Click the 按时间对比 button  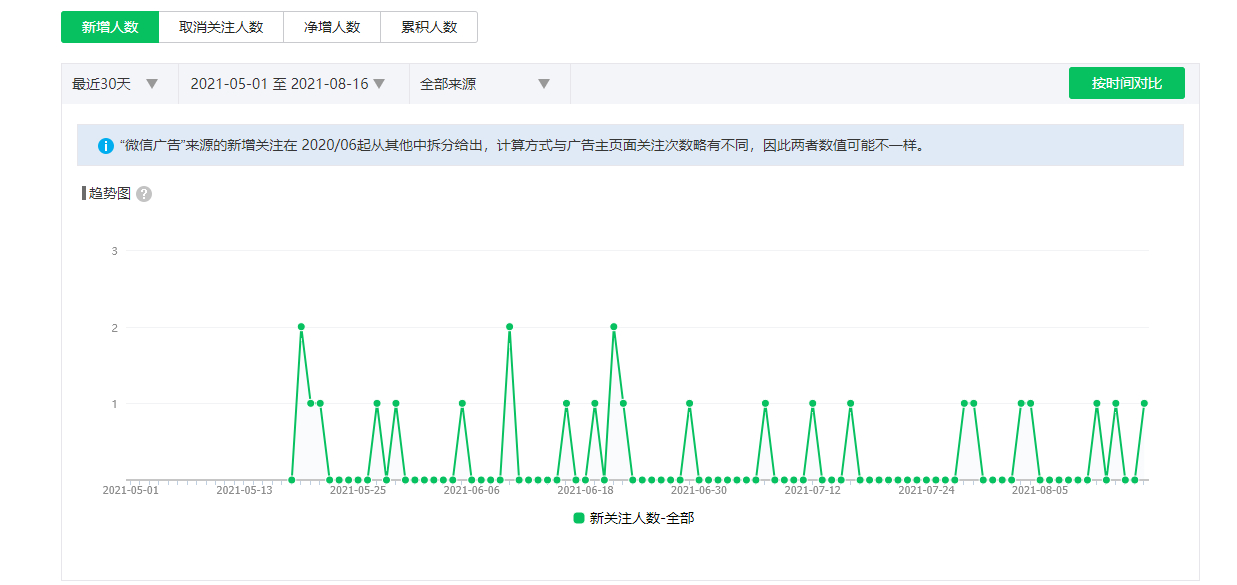click(1126, 83)
